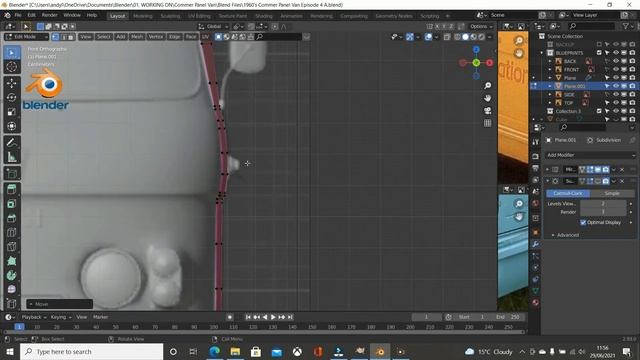
Task: Open the viewport Options dropdown
Action: (481, 27)
